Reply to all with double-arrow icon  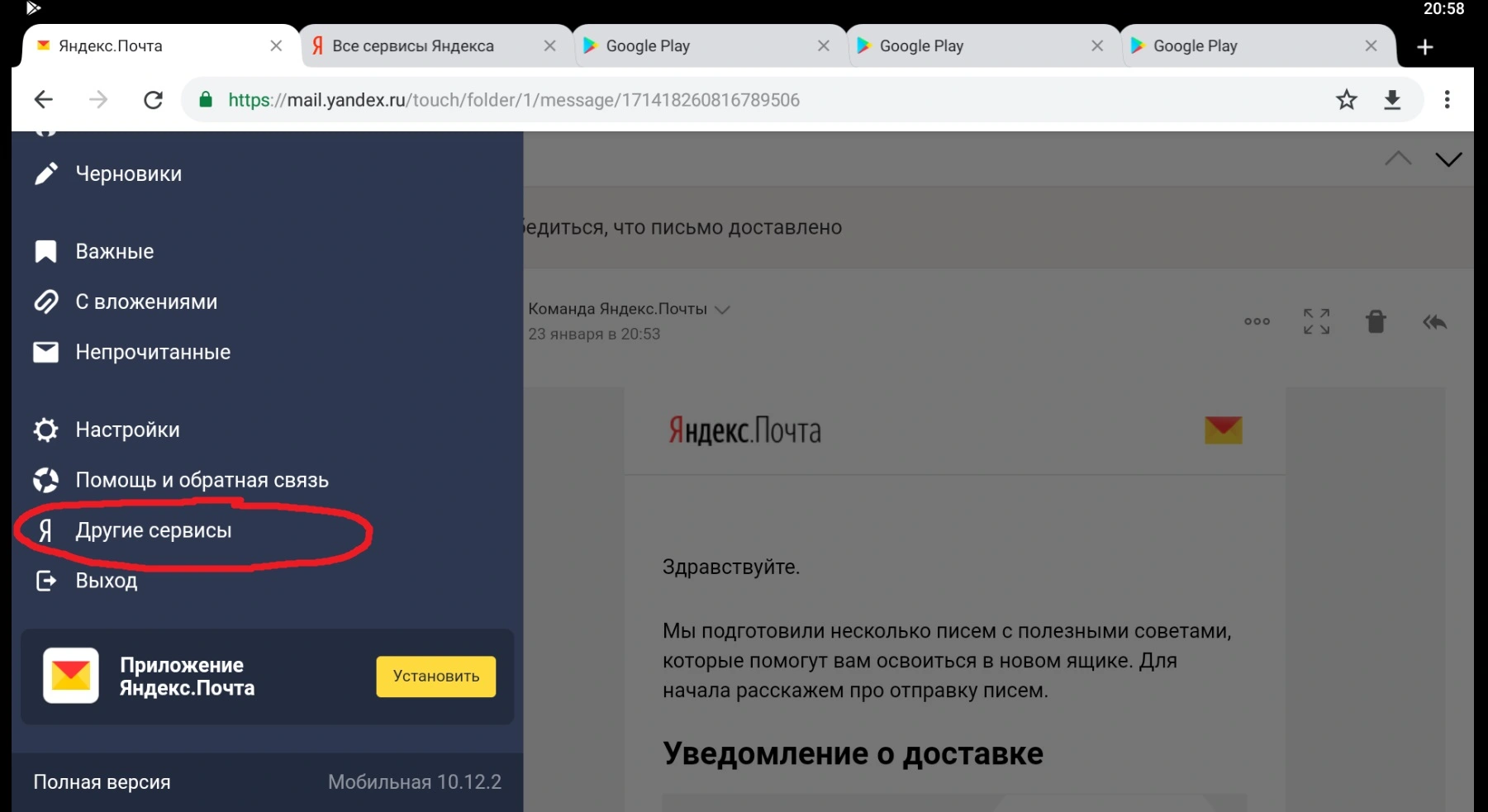[x=1435, y=321]
